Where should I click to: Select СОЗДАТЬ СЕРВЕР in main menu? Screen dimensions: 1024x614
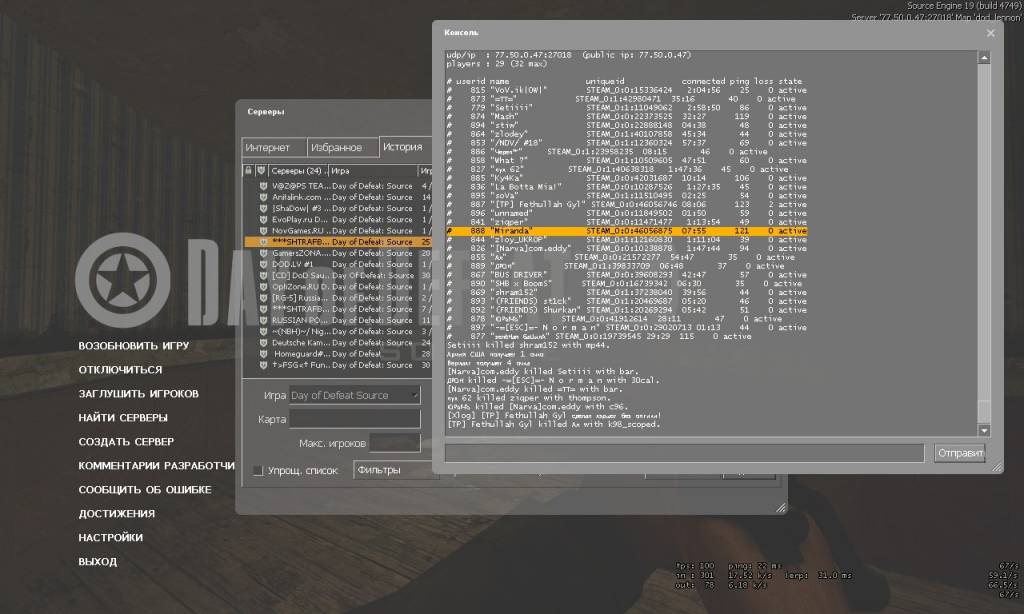point(126,442)
